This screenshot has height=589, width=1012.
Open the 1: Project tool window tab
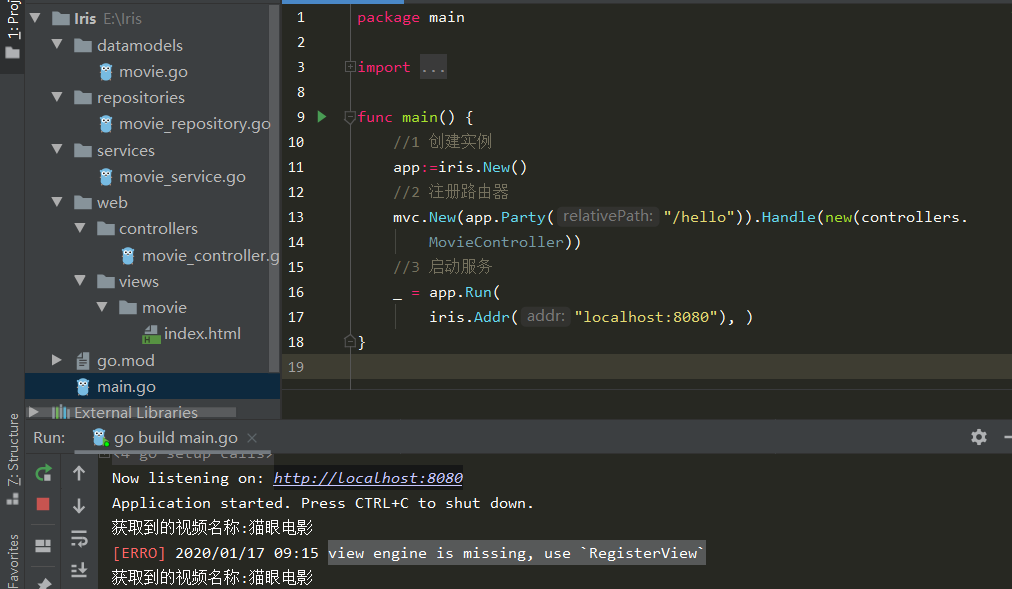pyautogui.click(x=12, y=29)
